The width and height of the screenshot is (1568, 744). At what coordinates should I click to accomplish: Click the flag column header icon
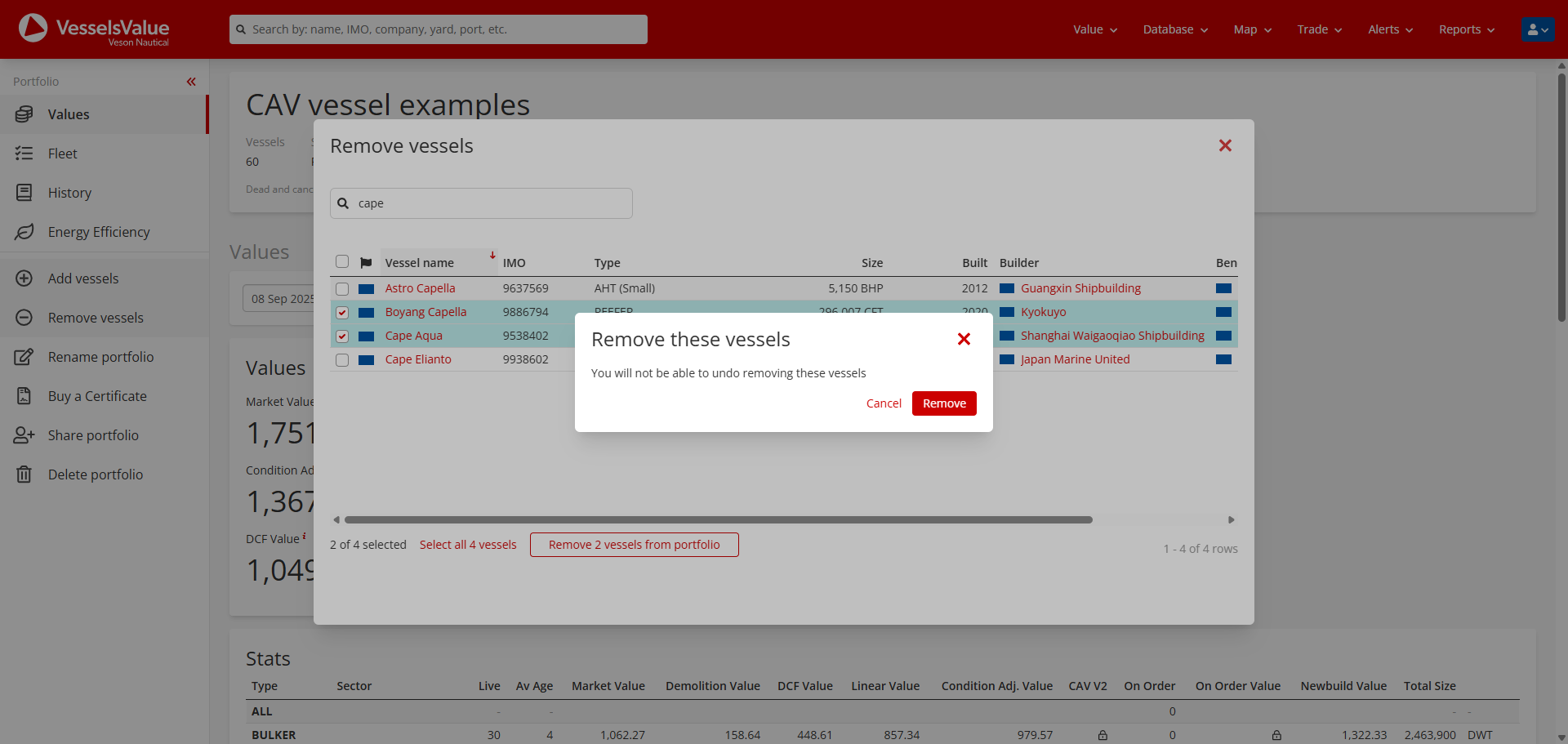pyautogui.click(x=366, y=263)
